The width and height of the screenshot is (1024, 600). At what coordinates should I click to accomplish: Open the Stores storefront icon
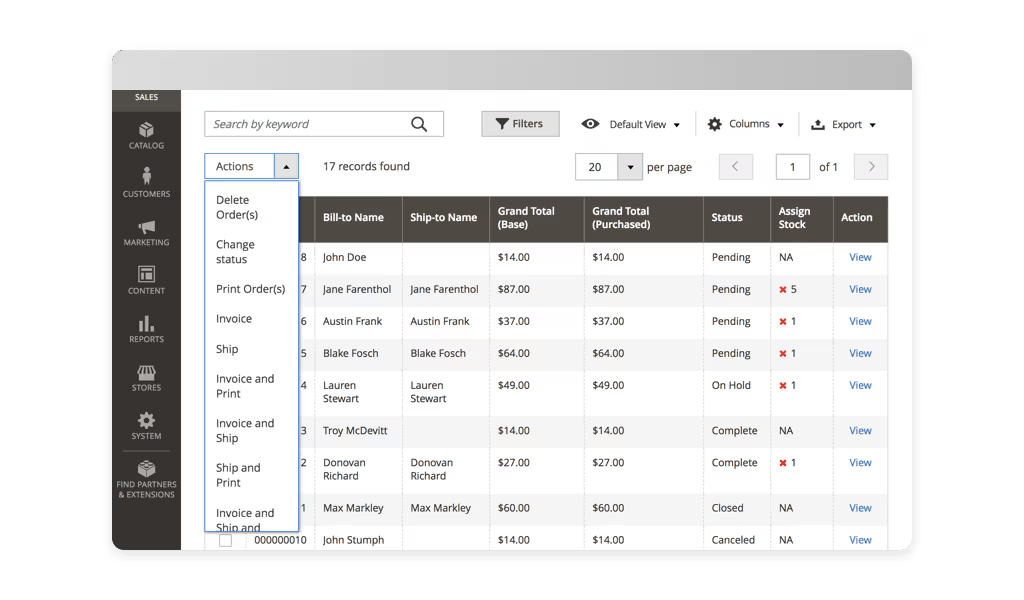coord(146,371)
